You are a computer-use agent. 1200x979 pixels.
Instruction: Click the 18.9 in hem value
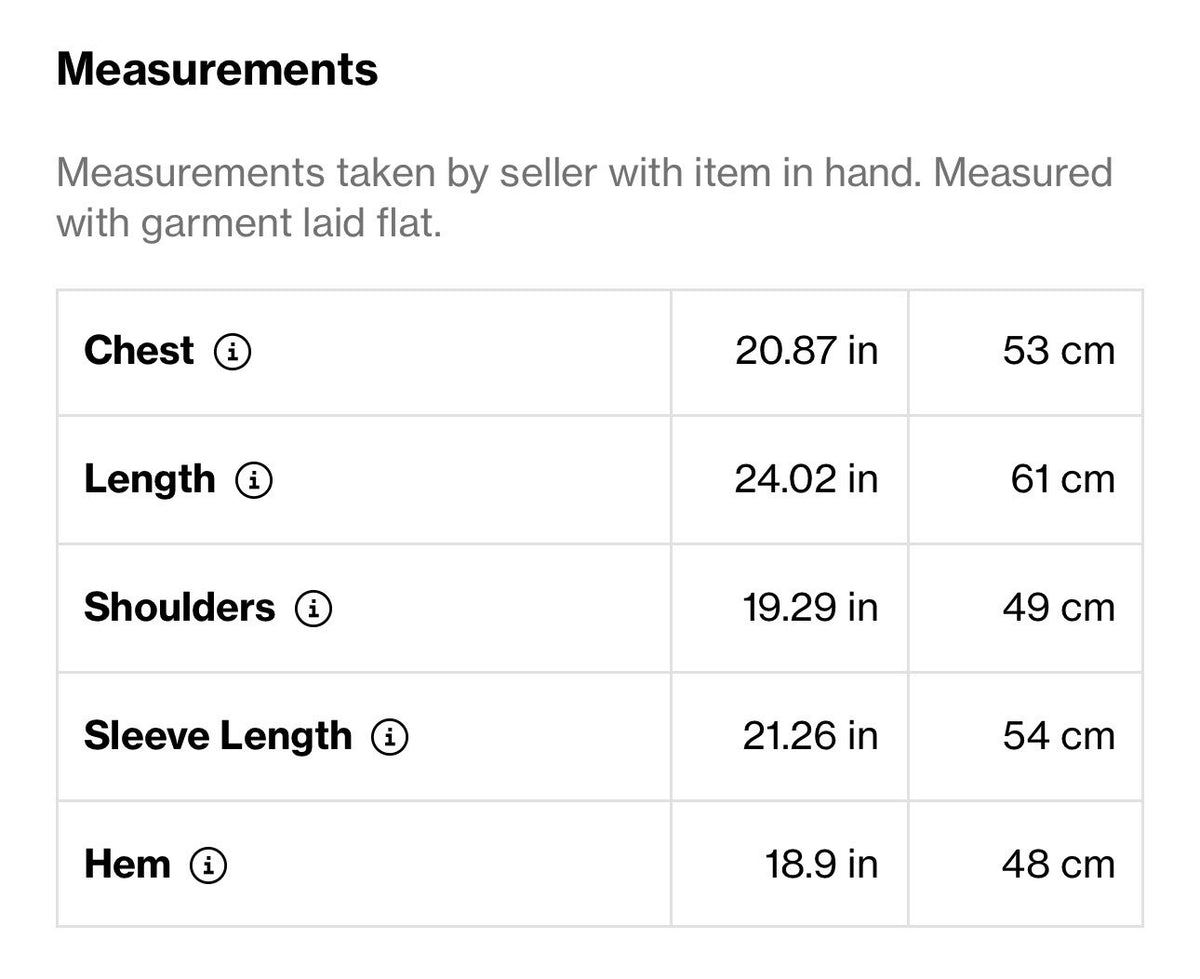(x=822, y=865)
